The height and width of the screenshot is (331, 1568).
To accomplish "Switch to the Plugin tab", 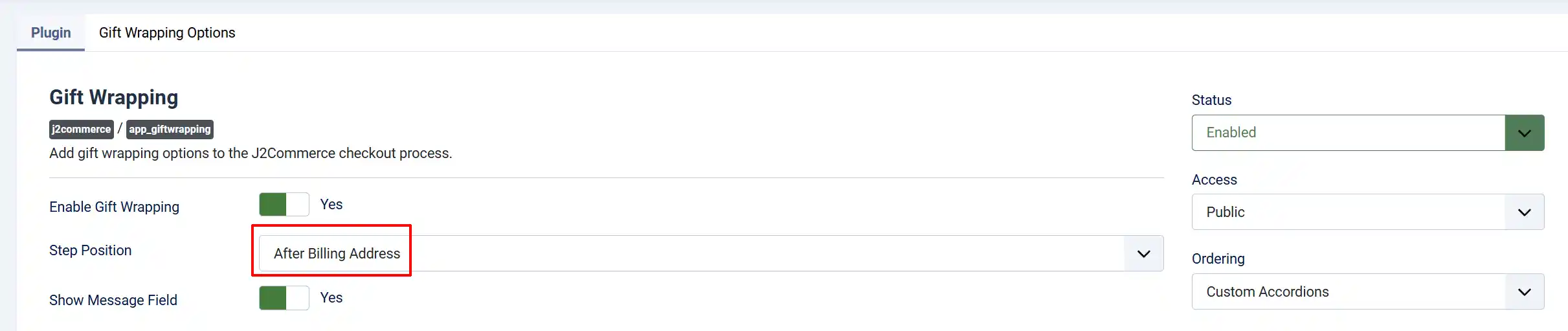I will (51, 32).
